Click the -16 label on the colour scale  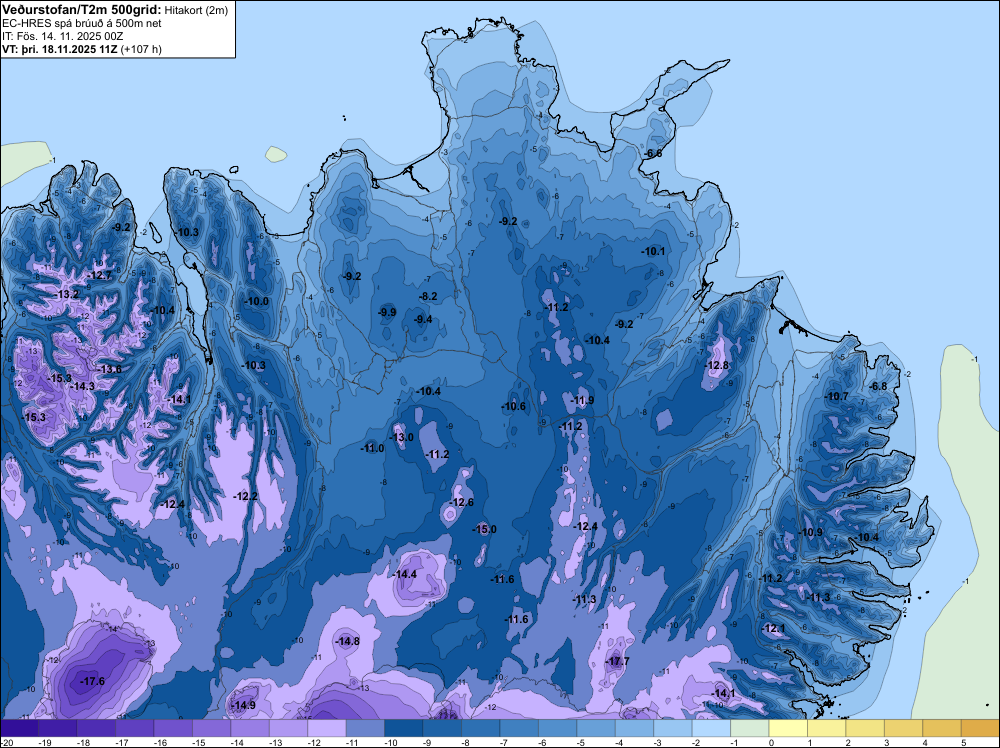click(160, 743)
